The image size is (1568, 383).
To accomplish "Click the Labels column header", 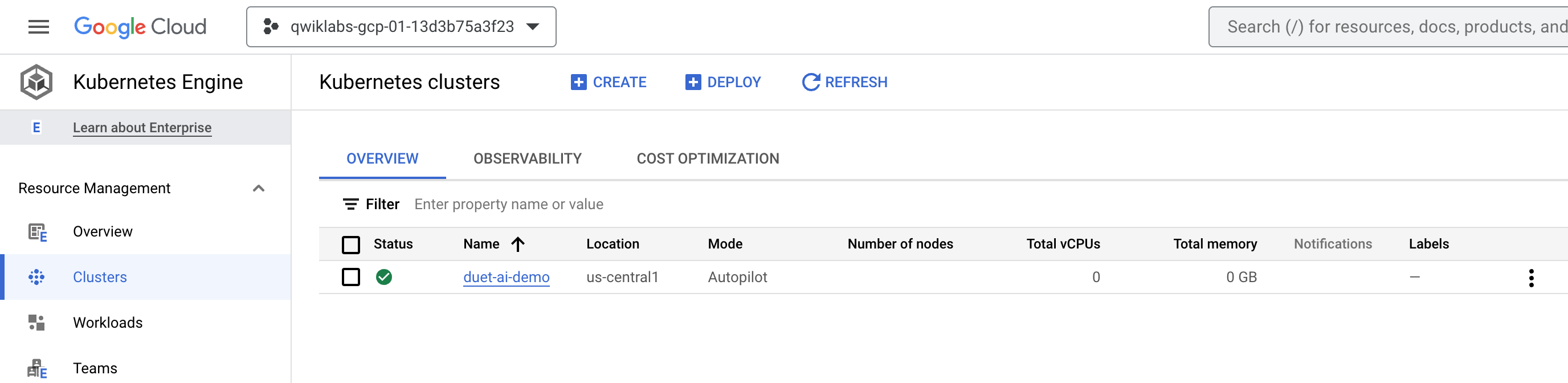I will pos(1428,244).
